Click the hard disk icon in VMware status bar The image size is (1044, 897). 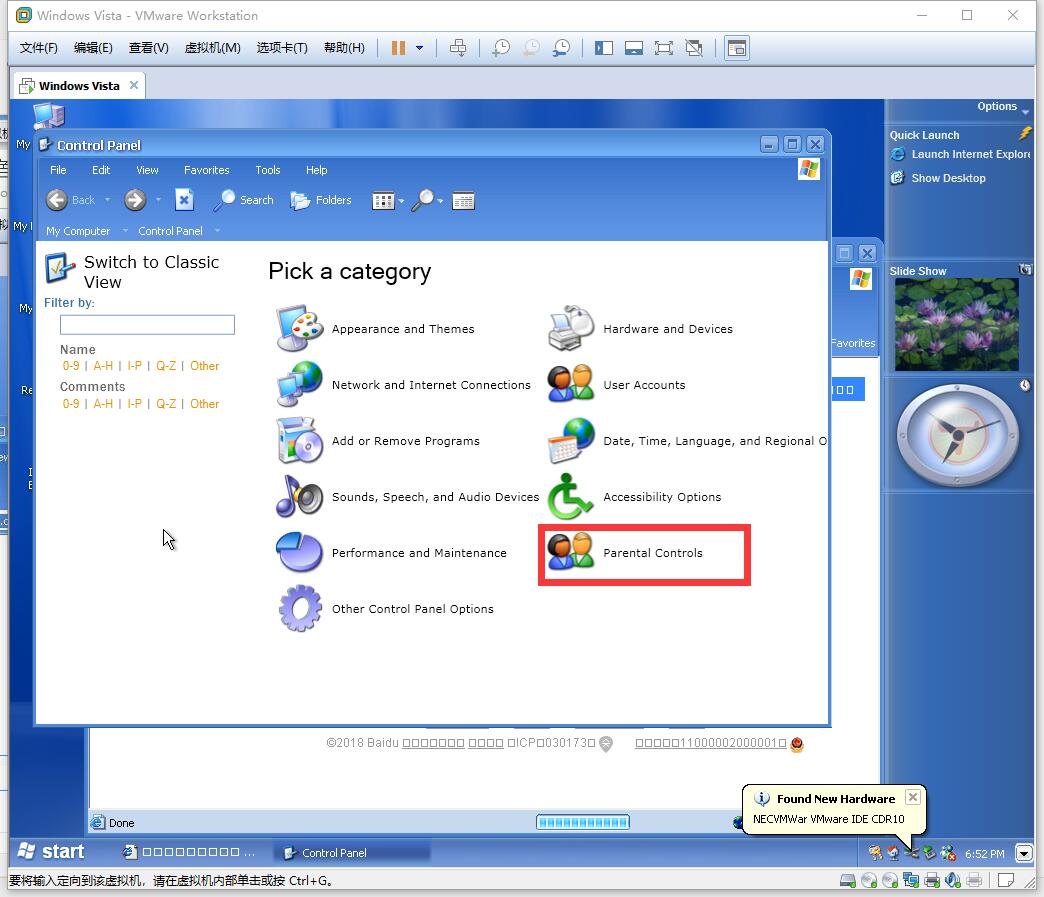848,880
